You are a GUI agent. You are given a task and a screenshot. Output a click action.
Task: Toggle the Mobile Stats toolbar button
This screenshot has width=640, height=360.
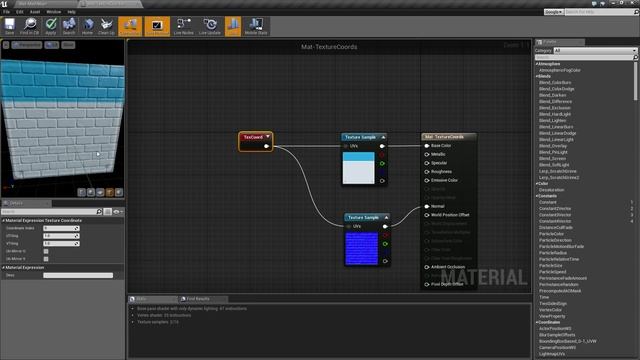[256, 26]
